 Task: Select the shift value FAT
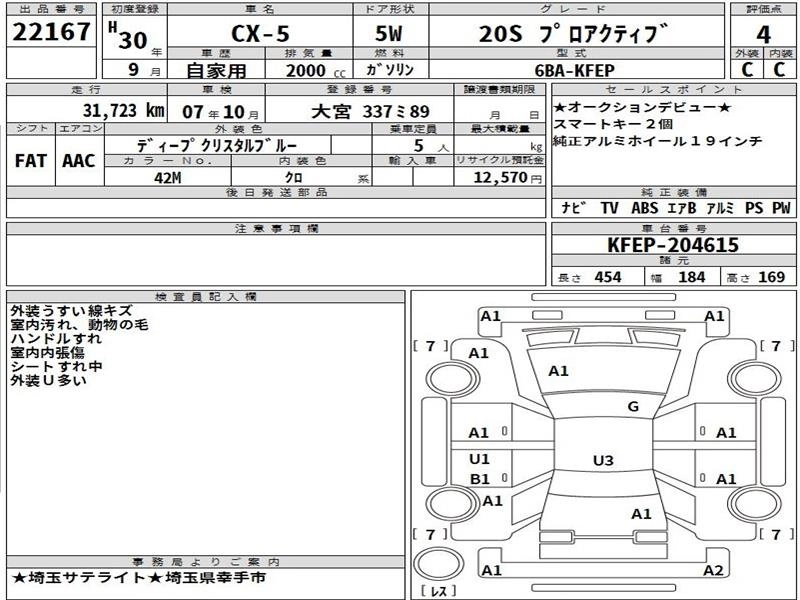31,161
